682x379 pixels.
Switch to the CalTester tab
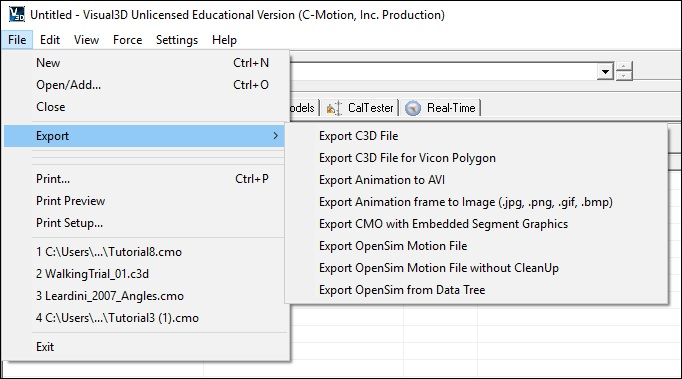click(360, 108)
